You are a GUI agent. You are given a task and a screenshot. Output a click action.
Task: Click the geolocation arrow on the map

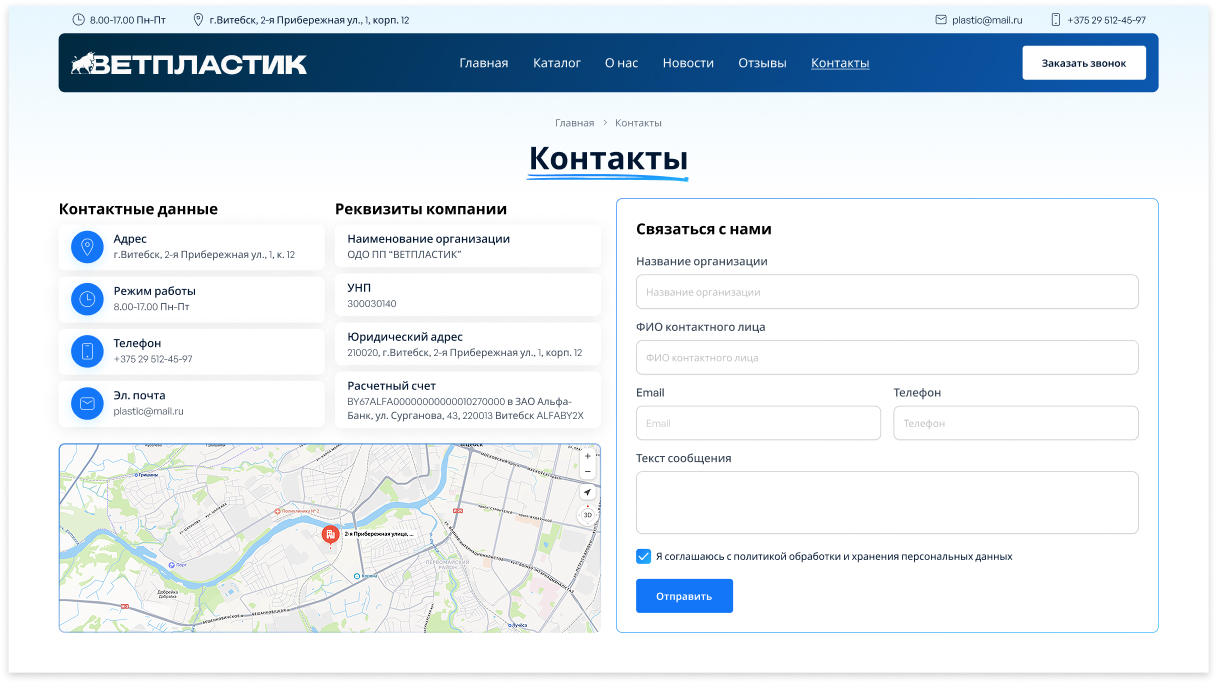tap(587, 491)
